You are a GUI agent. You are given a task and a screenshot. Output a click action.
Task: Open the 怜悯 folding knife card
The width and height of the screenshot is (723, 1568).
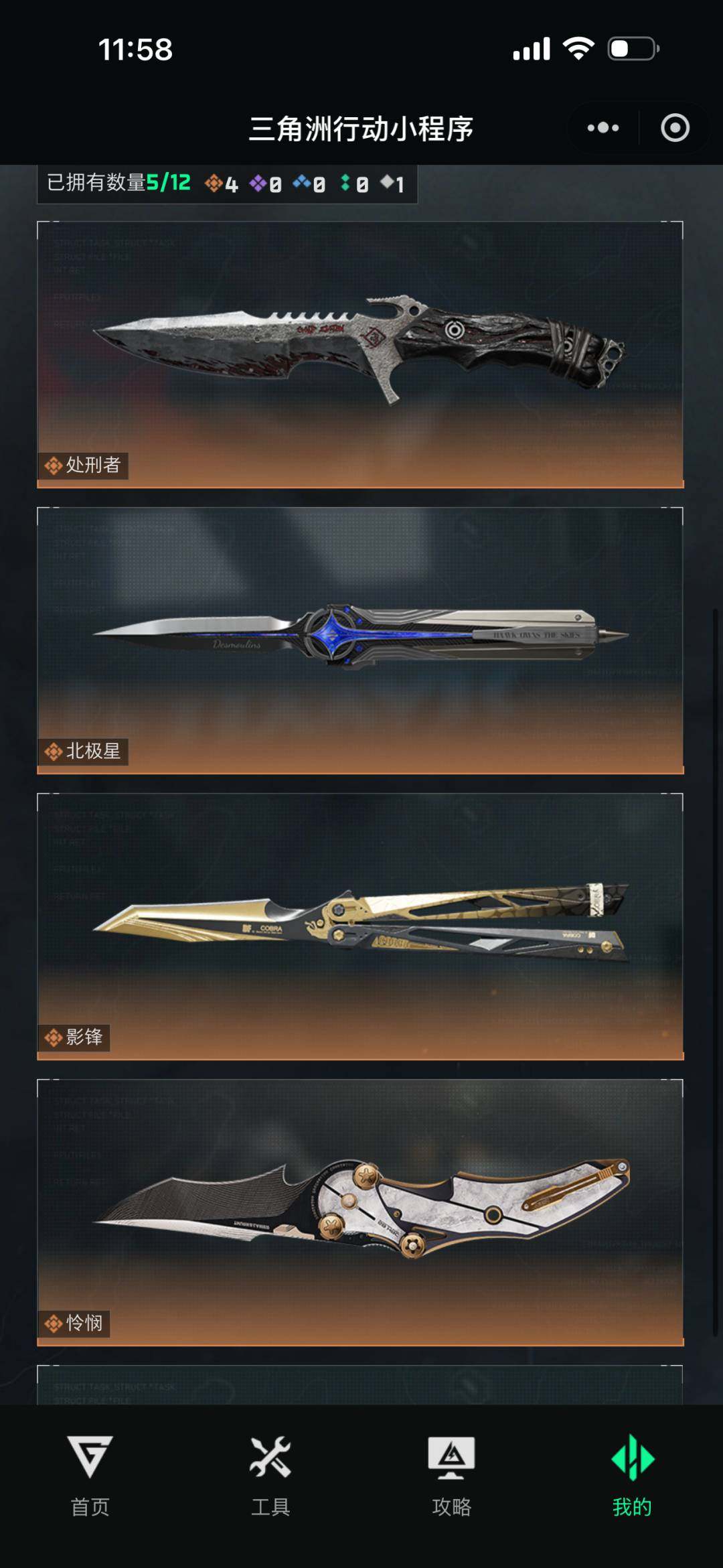point(360,1212)
